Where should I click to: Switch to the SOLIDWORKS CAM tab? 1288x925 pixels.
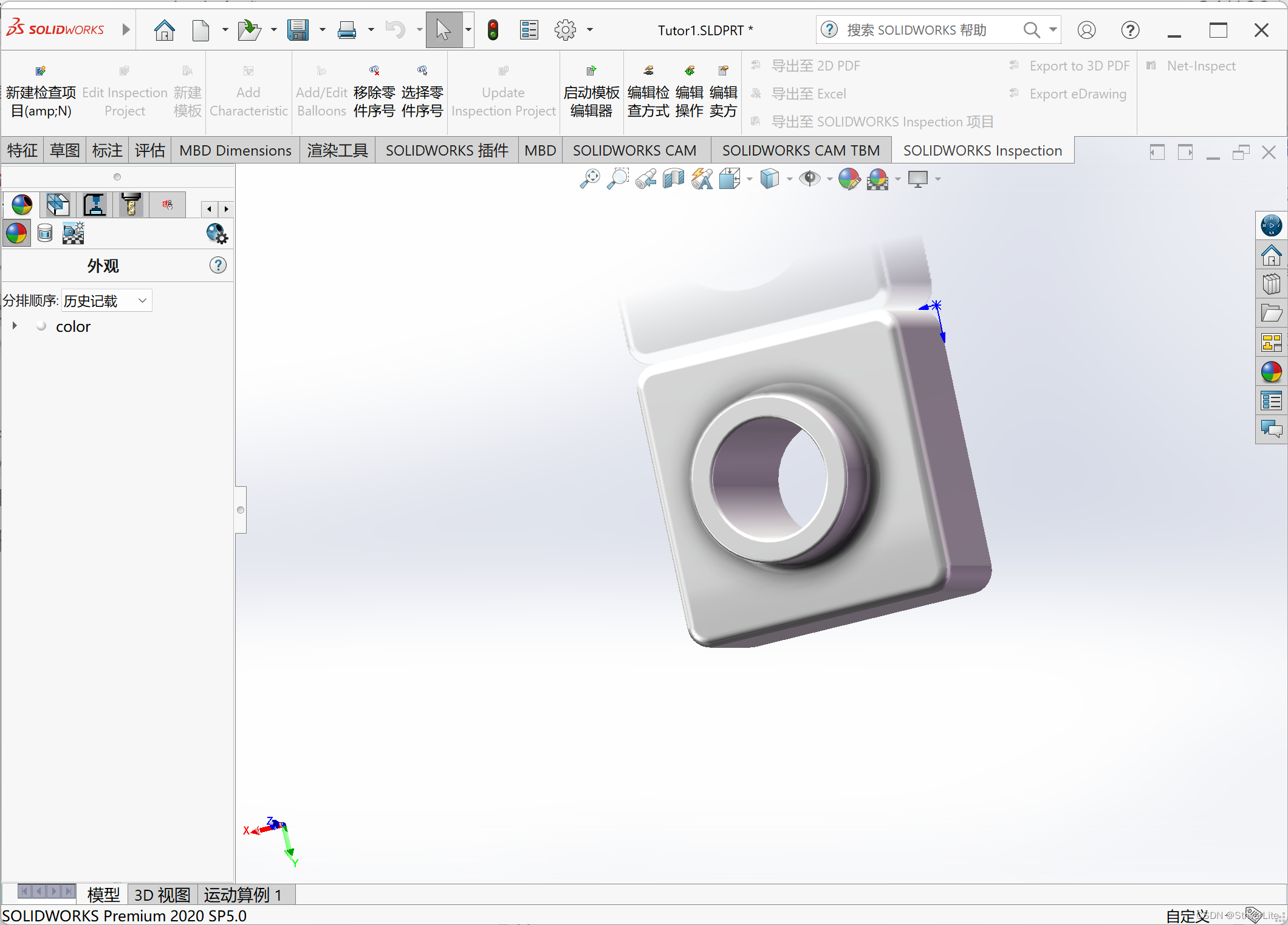click(x=634, y=150)
